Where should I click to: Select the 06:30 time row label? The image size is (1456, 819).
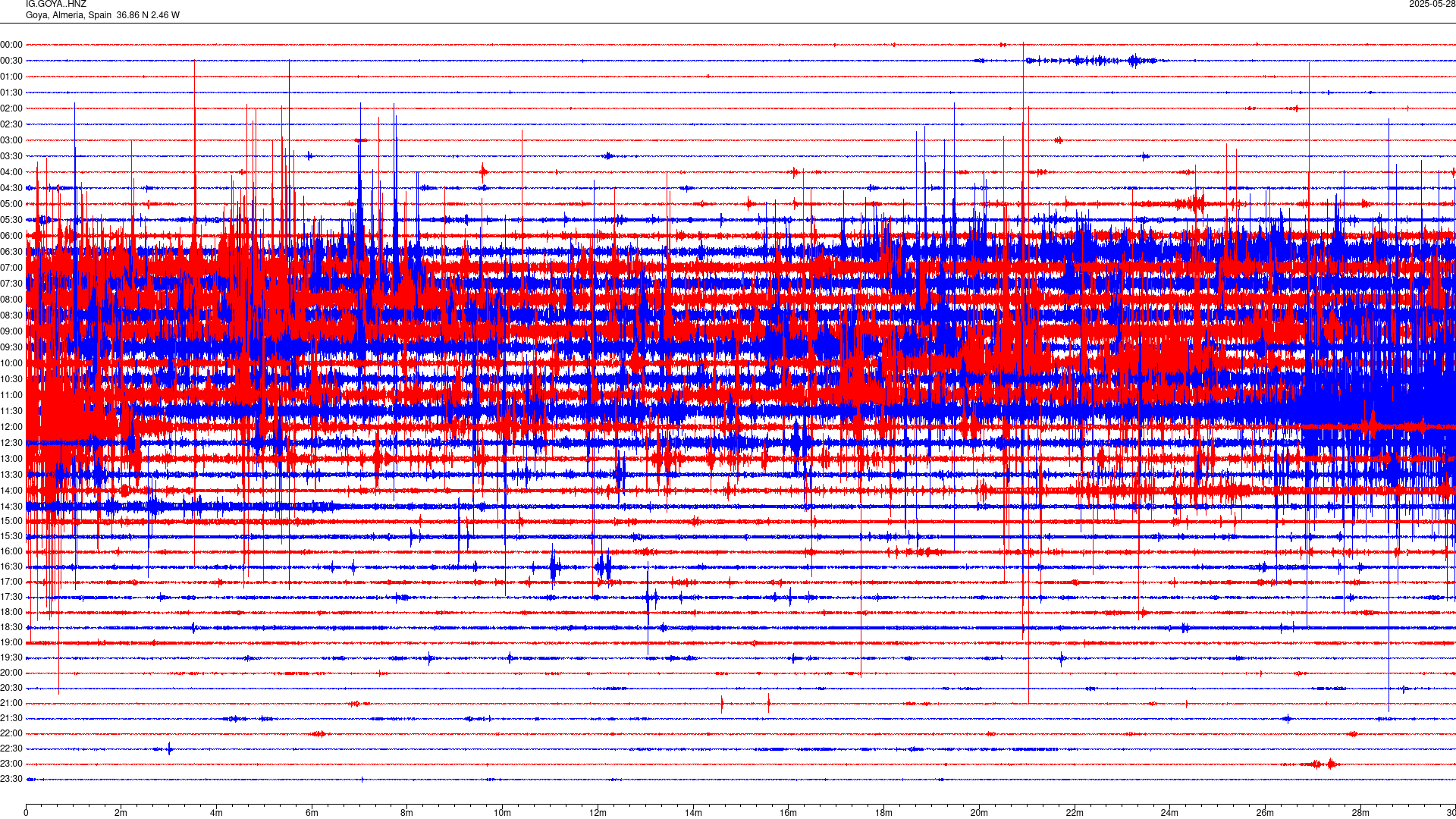11,252
